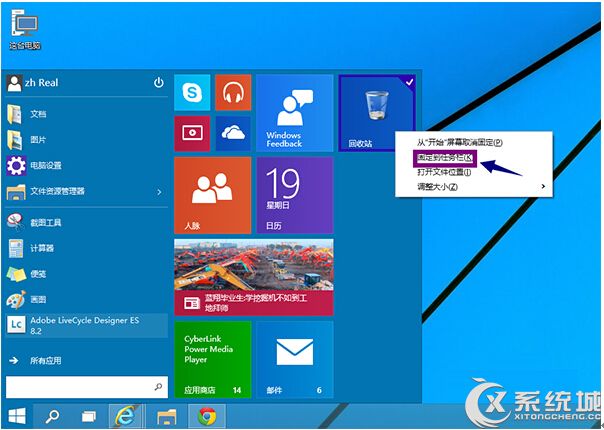The image size is (604, 430).
Task: Open the OneDrive cloud tile
Action: point(232,132)
